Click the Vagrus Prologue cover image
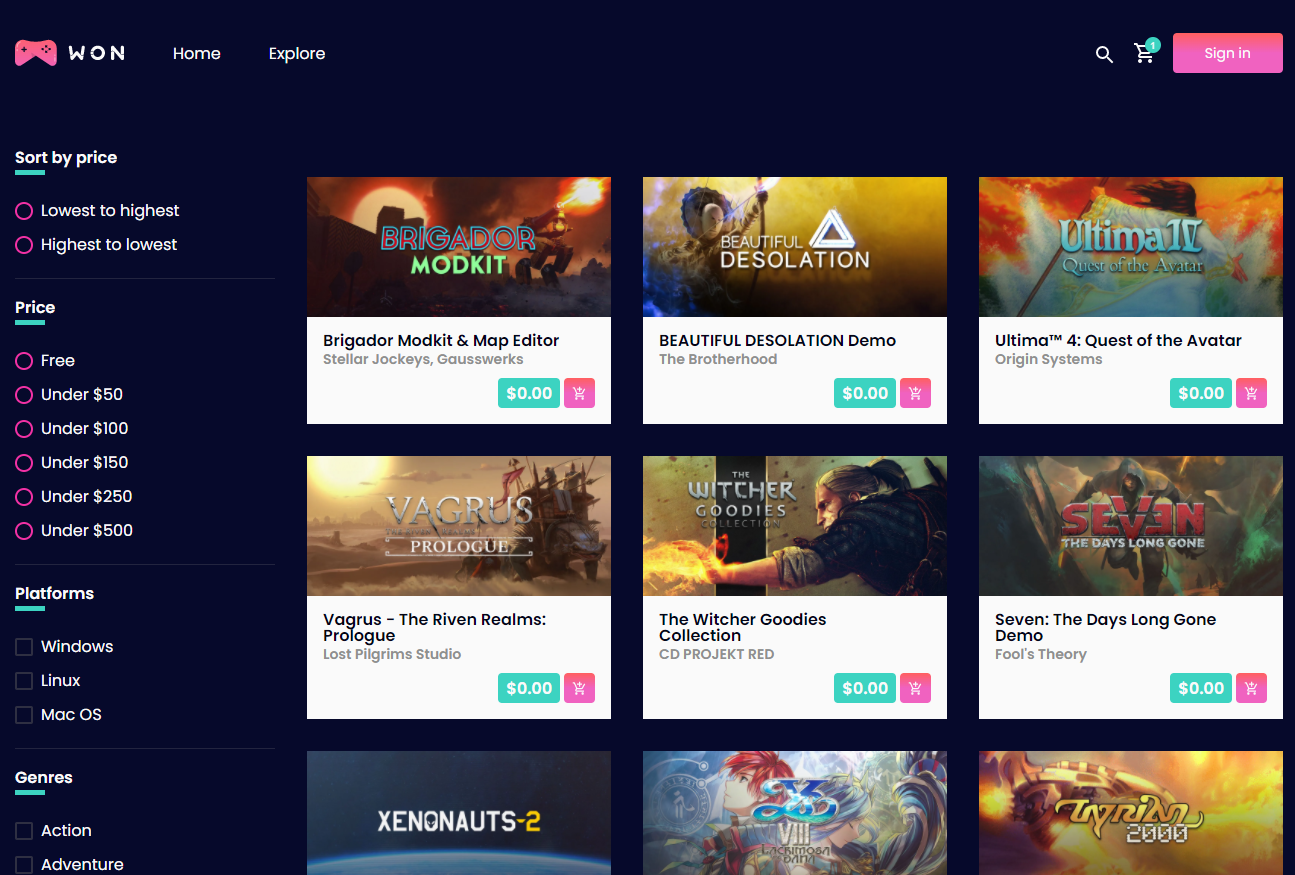 (x=459, y=526)
